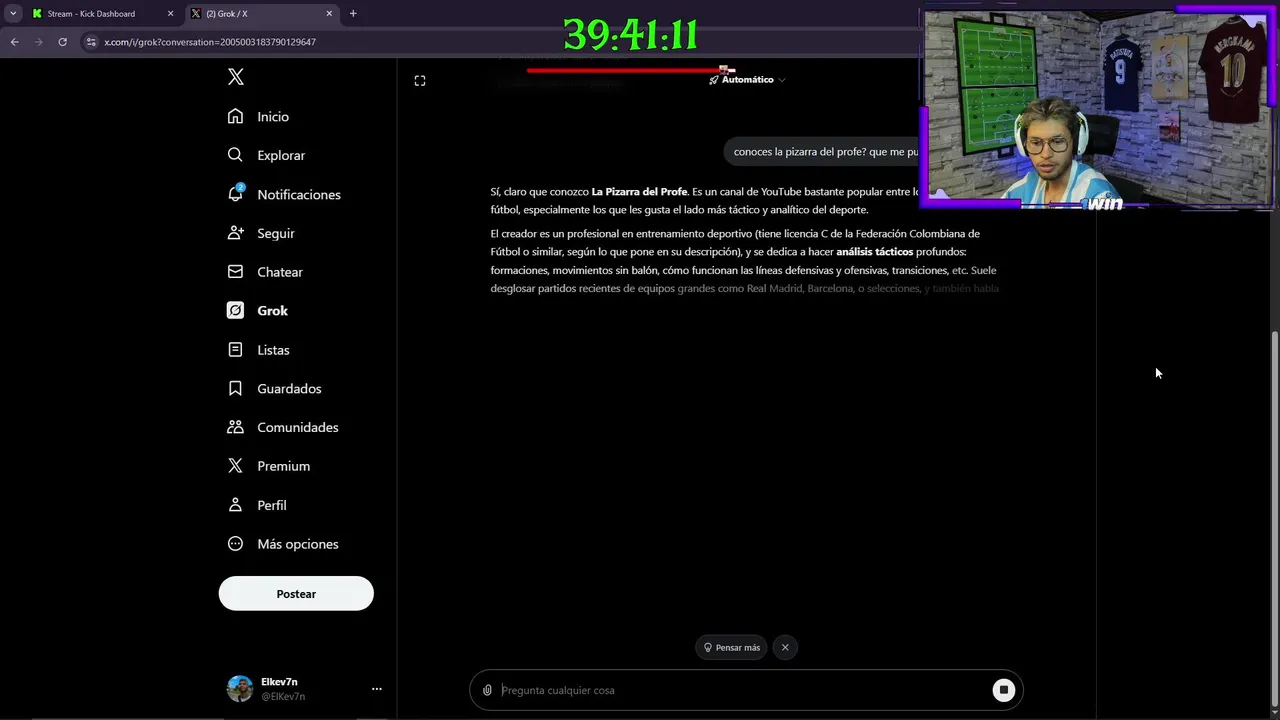Click the user message bubble about pizarra

click(x=825, y=152)
